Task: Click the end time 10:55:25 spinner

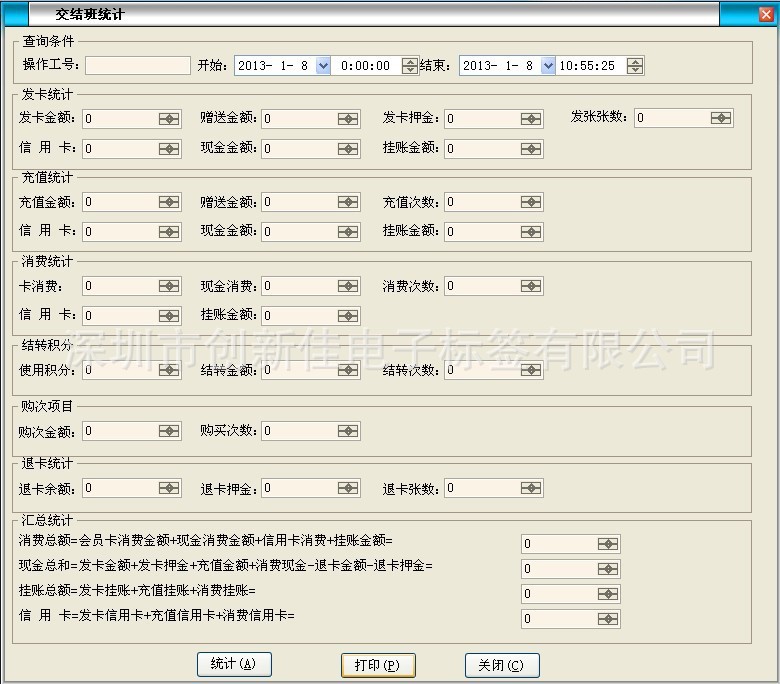Action: (x=635, y=66)
